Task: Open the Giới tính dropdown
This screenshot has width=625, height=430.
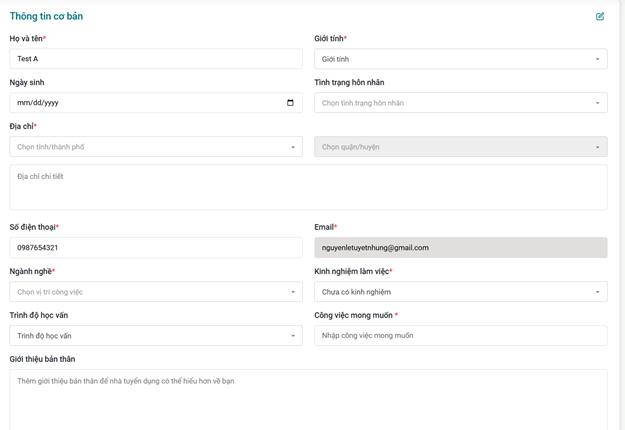Action: [460, 59]
